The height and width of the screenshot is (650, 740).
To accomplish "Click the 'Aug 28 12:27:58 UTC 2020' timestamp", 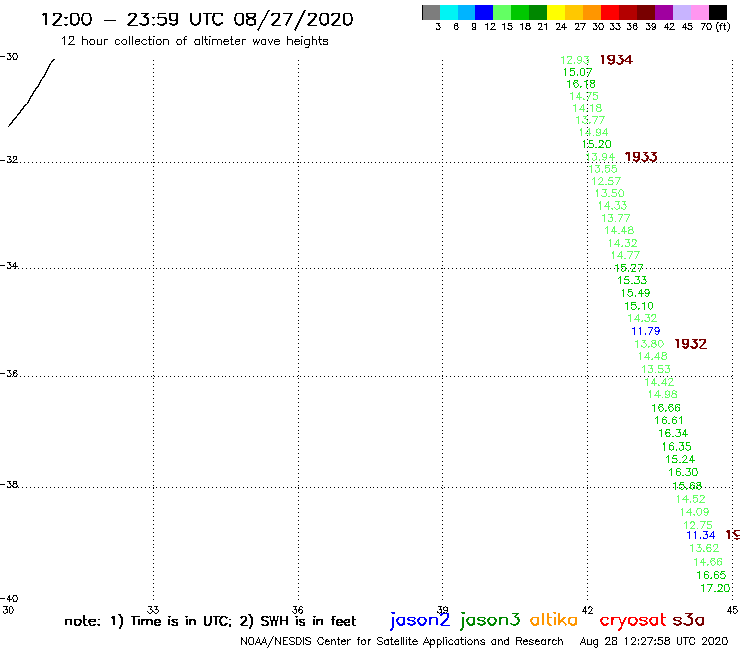I will pyautogui.click(x=654, y=642).
